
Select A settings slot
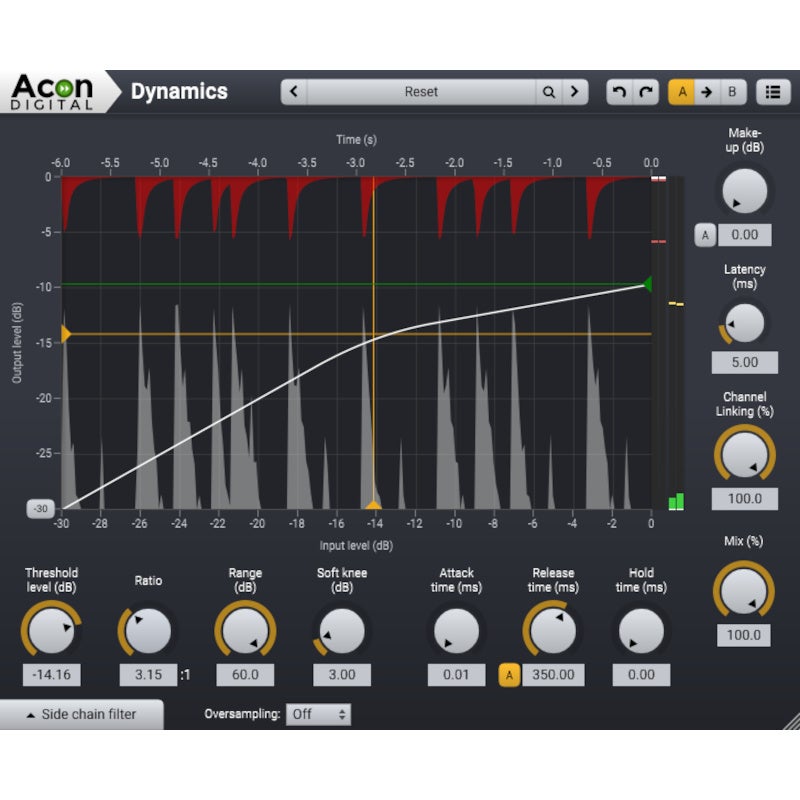[682, 92]
